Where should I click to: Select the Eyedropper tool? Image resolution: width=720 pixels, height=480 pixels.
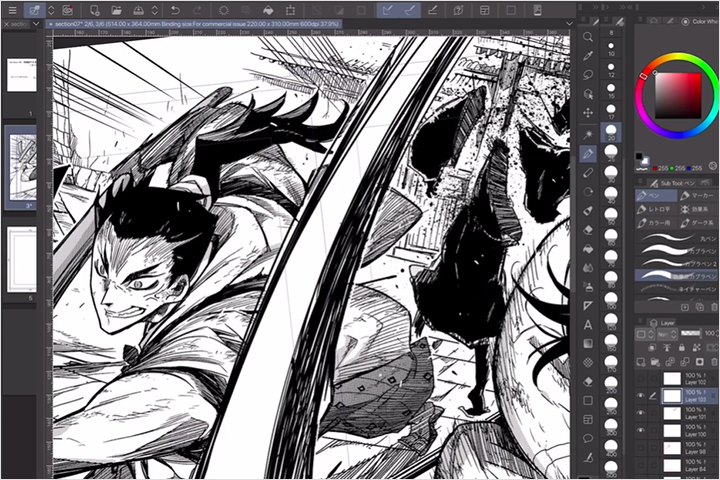tap(588, 56)
